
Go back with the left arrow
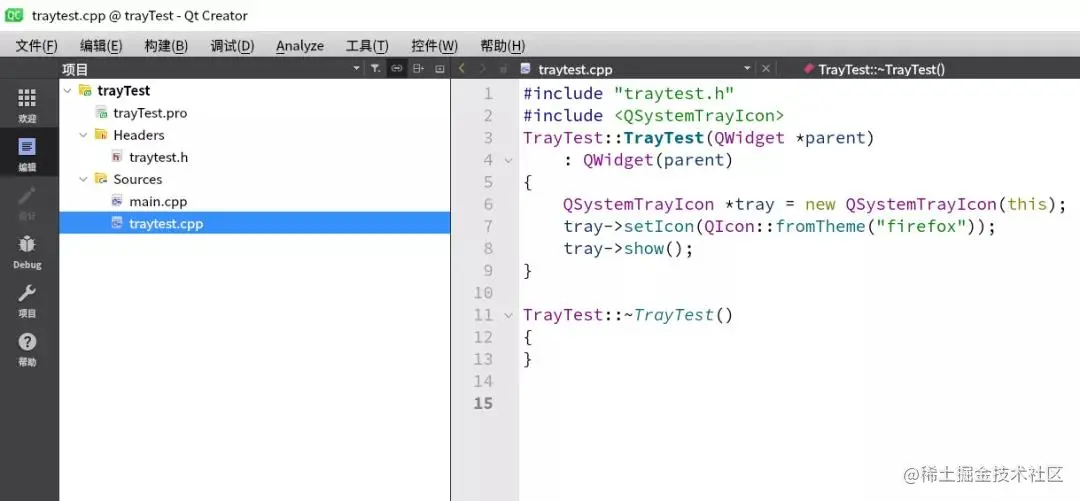[x=461, y=68]
